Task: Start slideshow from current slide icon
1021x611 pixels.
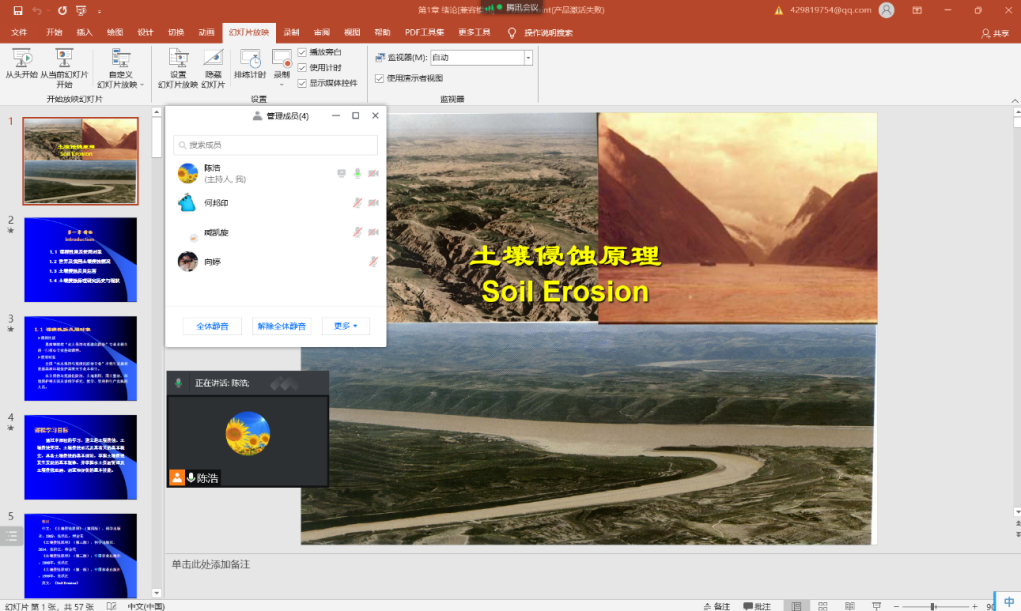Action: [64, 58]
